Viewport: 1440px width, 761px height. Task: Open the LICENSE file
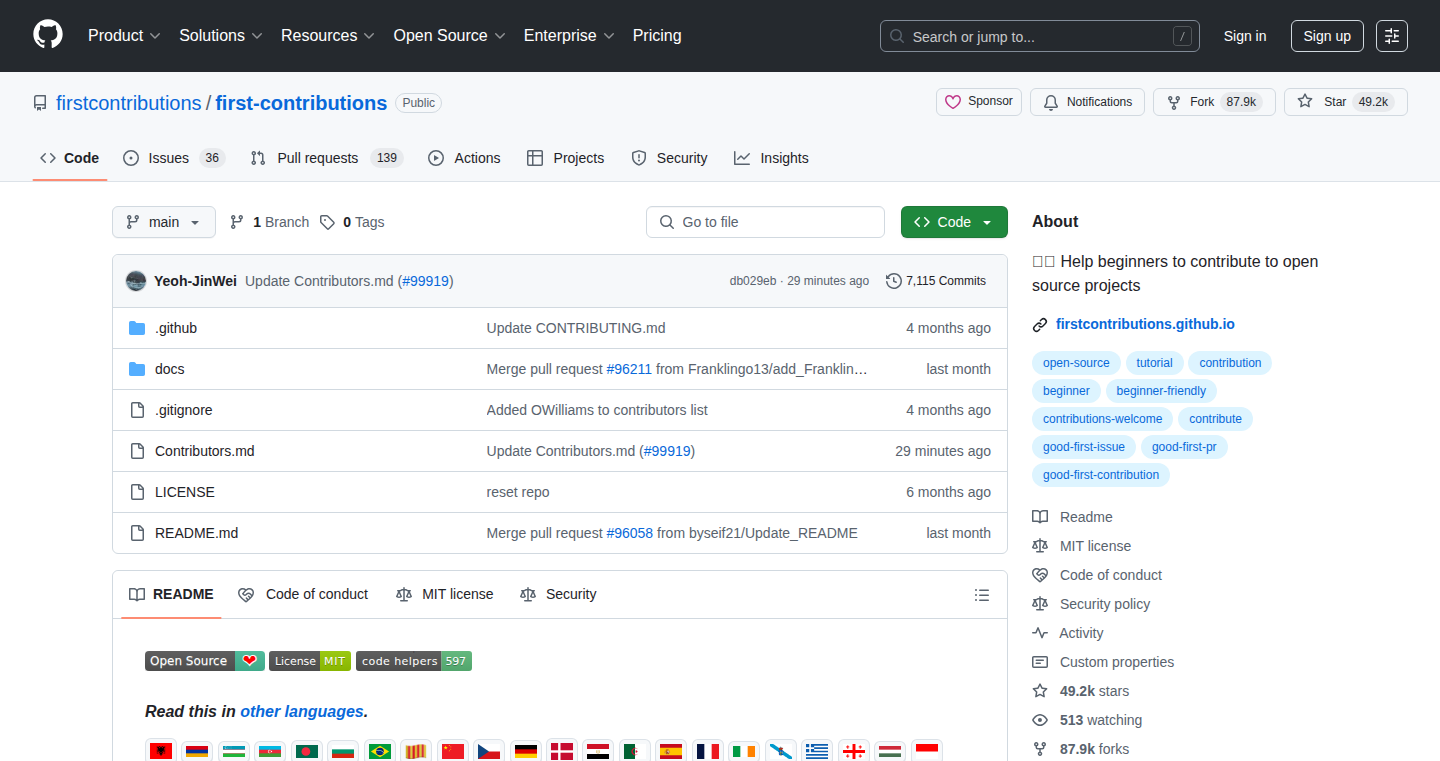point(185,492)
